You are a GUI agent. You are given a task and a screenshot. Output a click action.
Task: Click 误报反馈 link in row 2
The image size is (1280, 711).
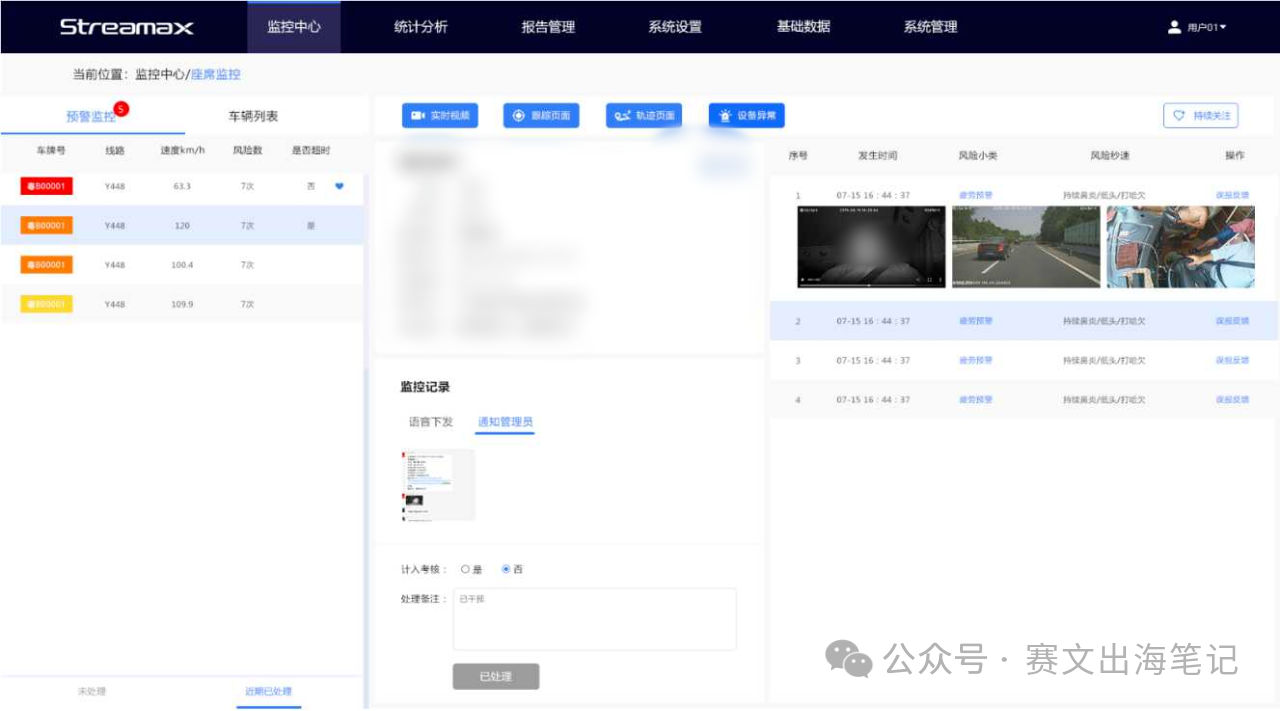[x=1232, y=321]
